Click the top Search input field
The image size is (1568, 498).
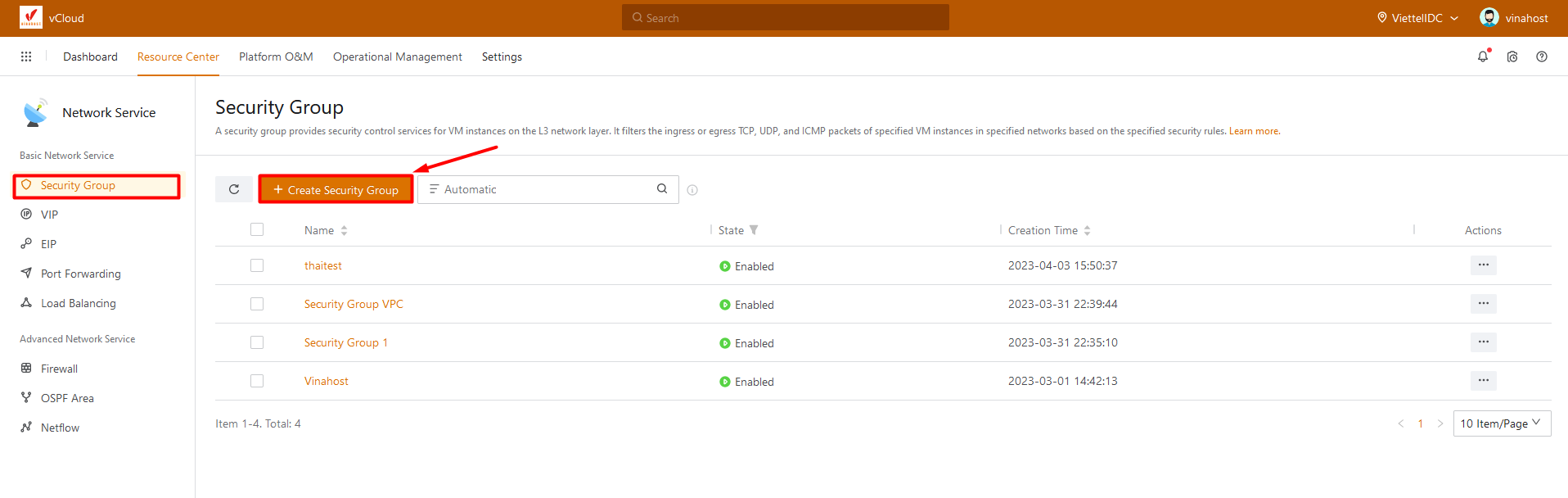coord(786,18)
